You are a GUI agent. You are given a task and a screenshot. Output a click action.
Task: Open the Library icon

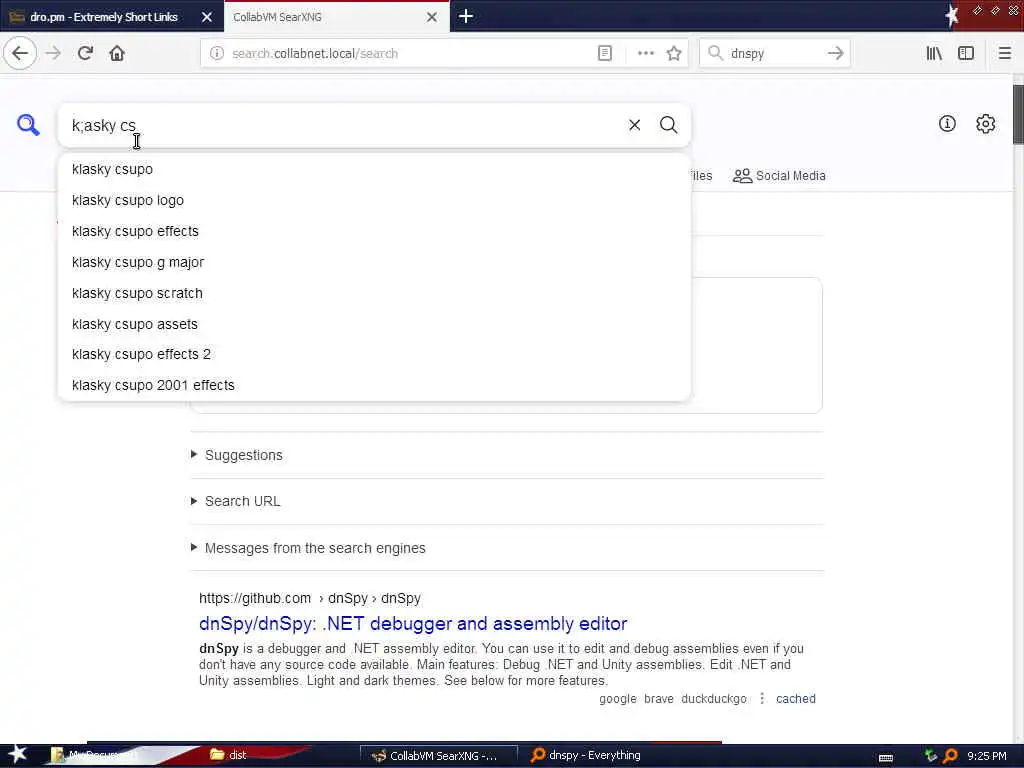(x=934, y=54)
